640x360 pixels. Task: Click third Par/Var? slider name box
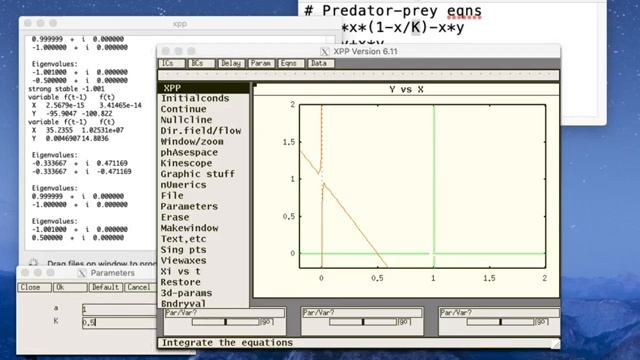pos(499,313)
